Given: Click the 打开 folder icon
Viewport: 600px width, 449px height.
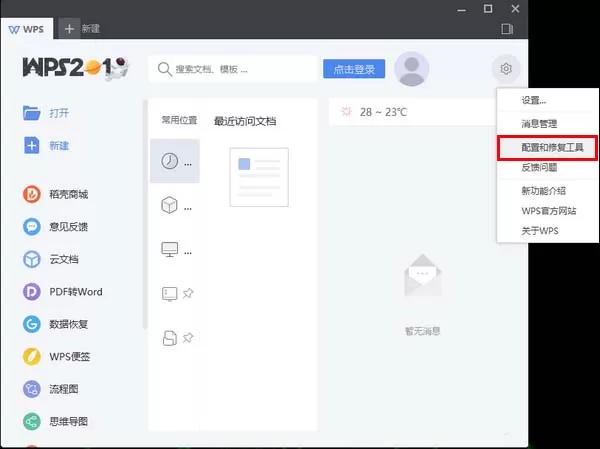Looking at the screenshot, I should [31, 113].
